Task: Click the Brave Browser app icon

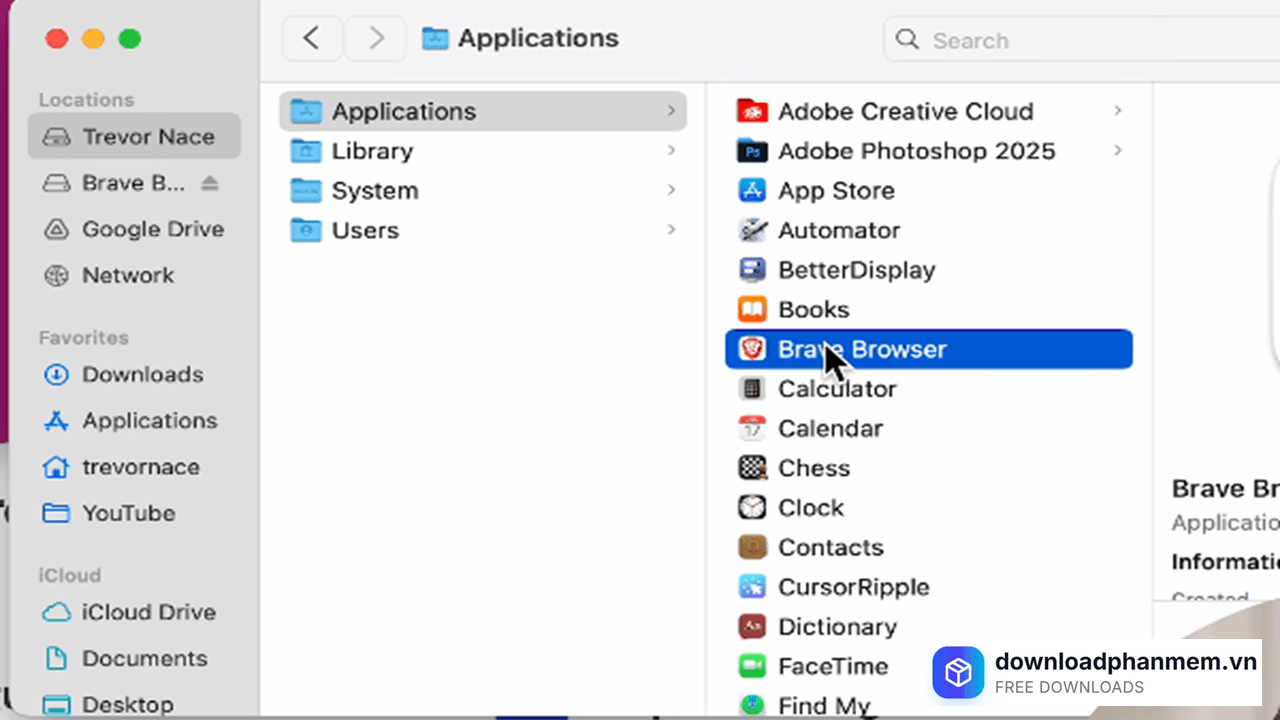Action: tap(751, 349)
